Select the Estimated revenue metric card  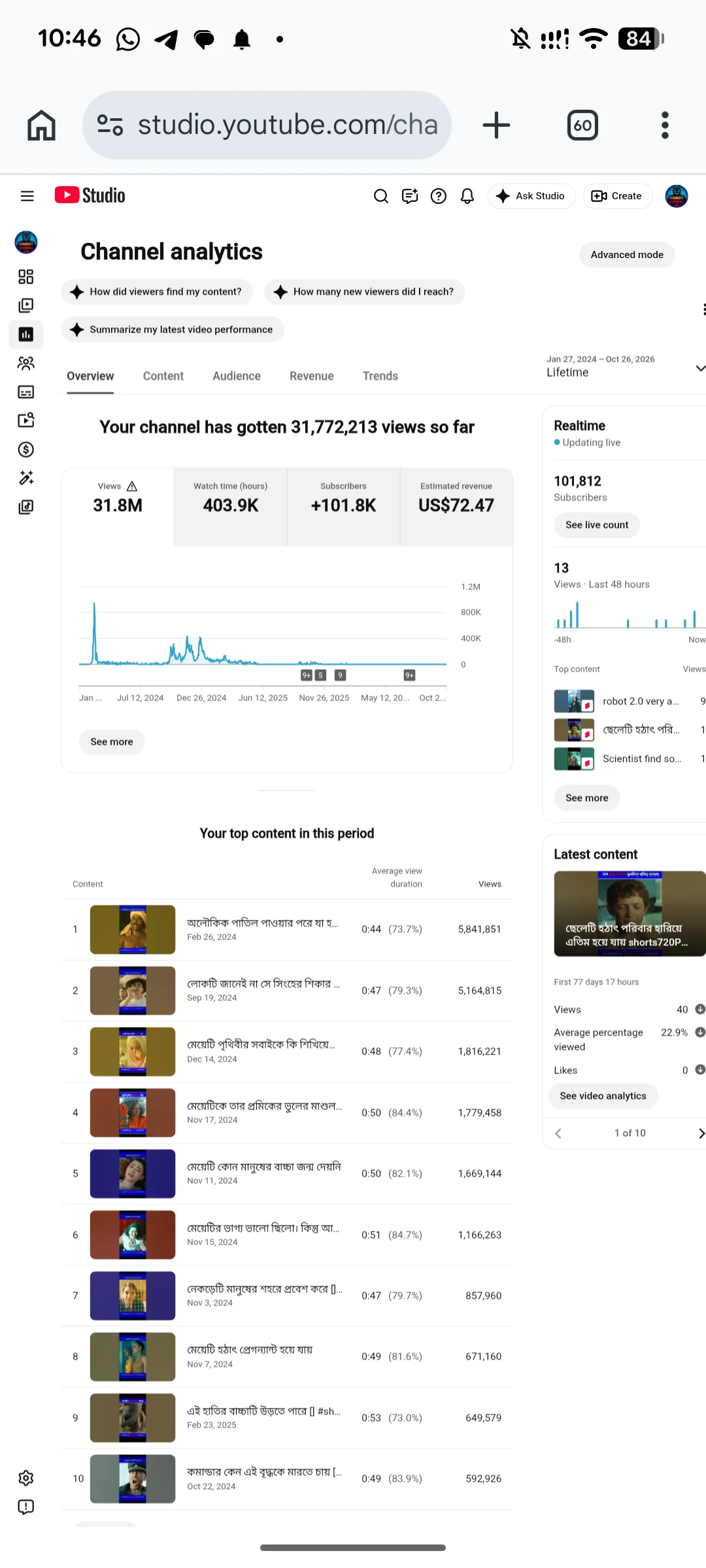pyautogui.click(x=456, y=506)
